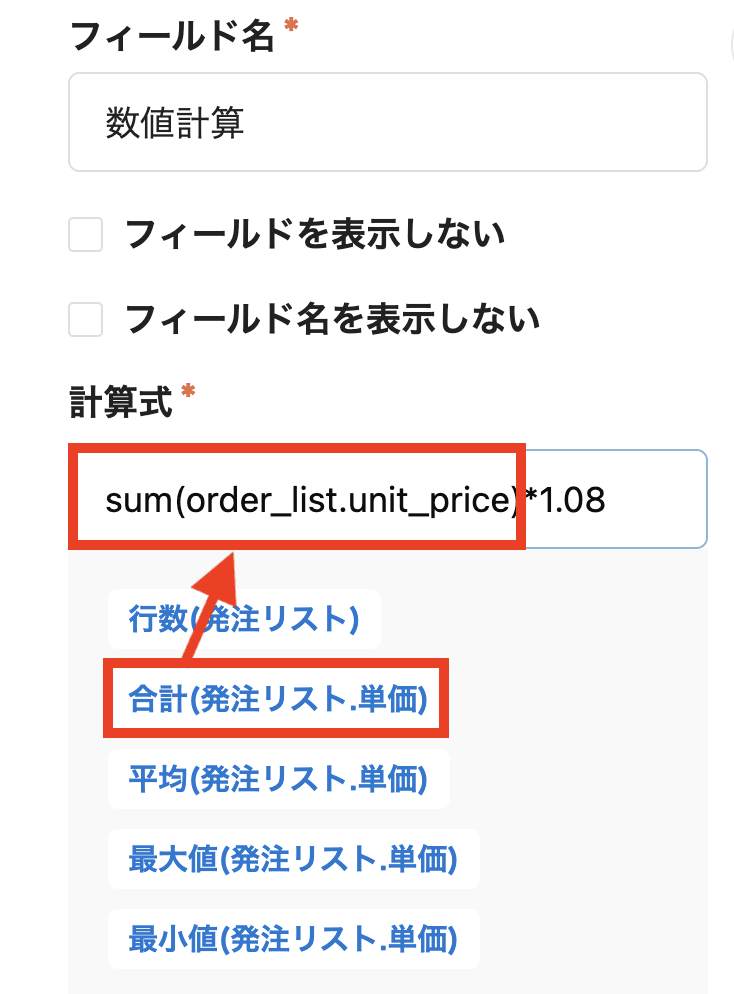
Task: Click the フィールドを表示しない label text
Action: (x=314, y=236)
